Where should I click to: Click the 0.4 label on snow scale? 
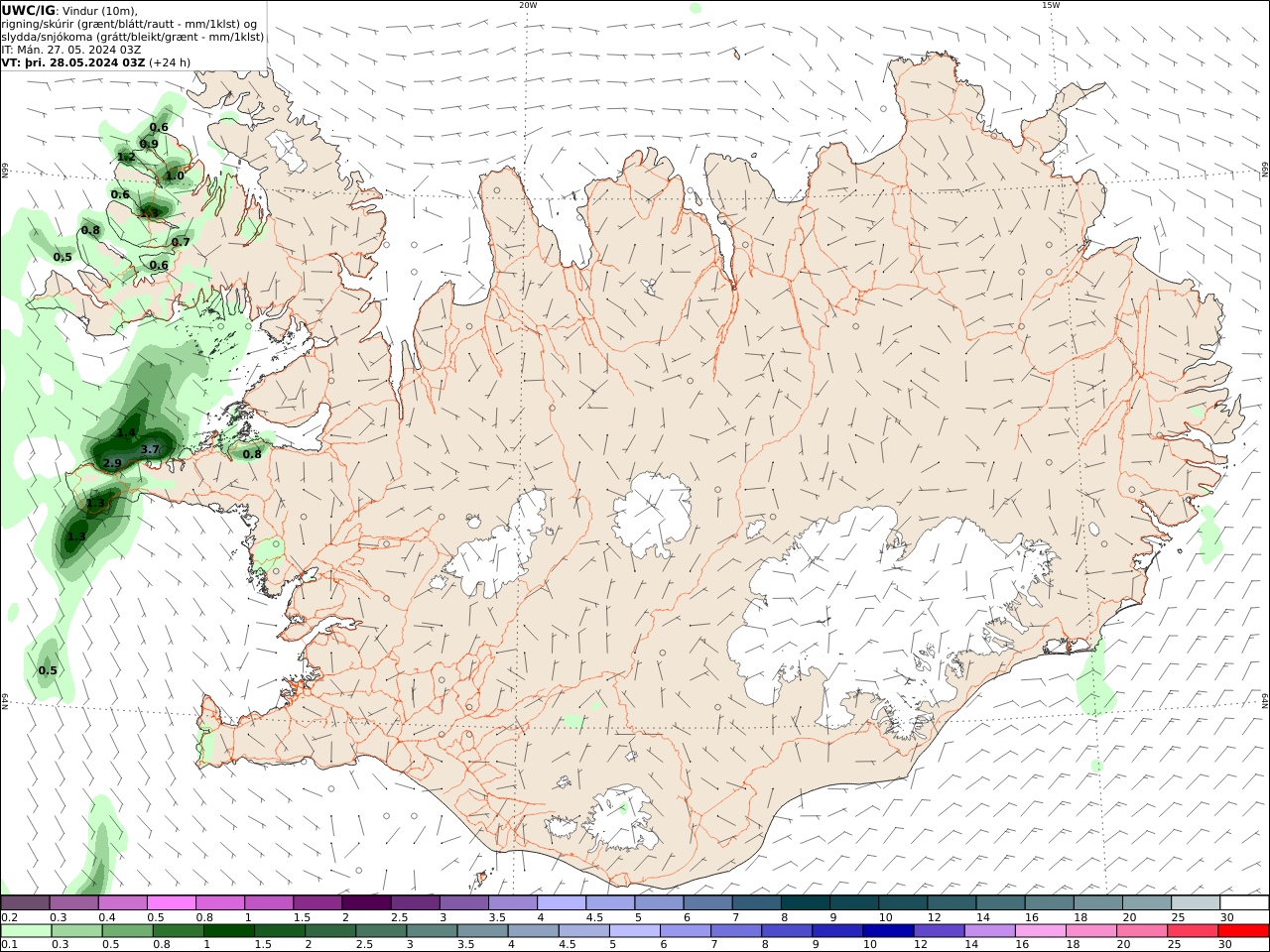click(107, 917)
